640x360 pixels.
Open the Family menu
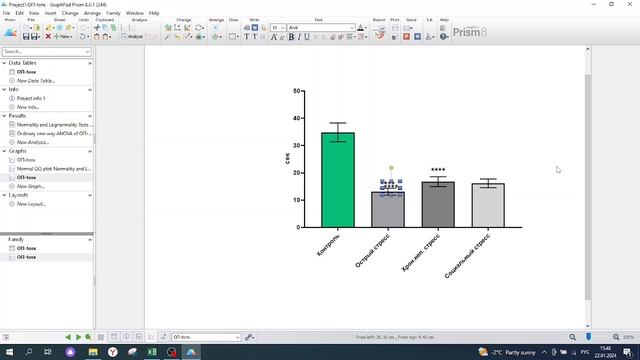tap(113, 13)
